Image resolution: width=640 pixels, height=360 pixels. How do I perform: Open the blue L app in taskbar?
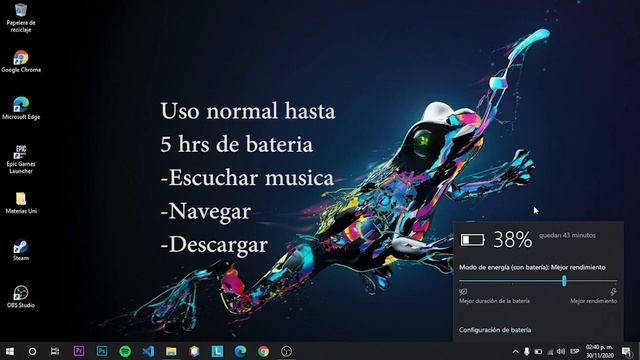[217, 351]
